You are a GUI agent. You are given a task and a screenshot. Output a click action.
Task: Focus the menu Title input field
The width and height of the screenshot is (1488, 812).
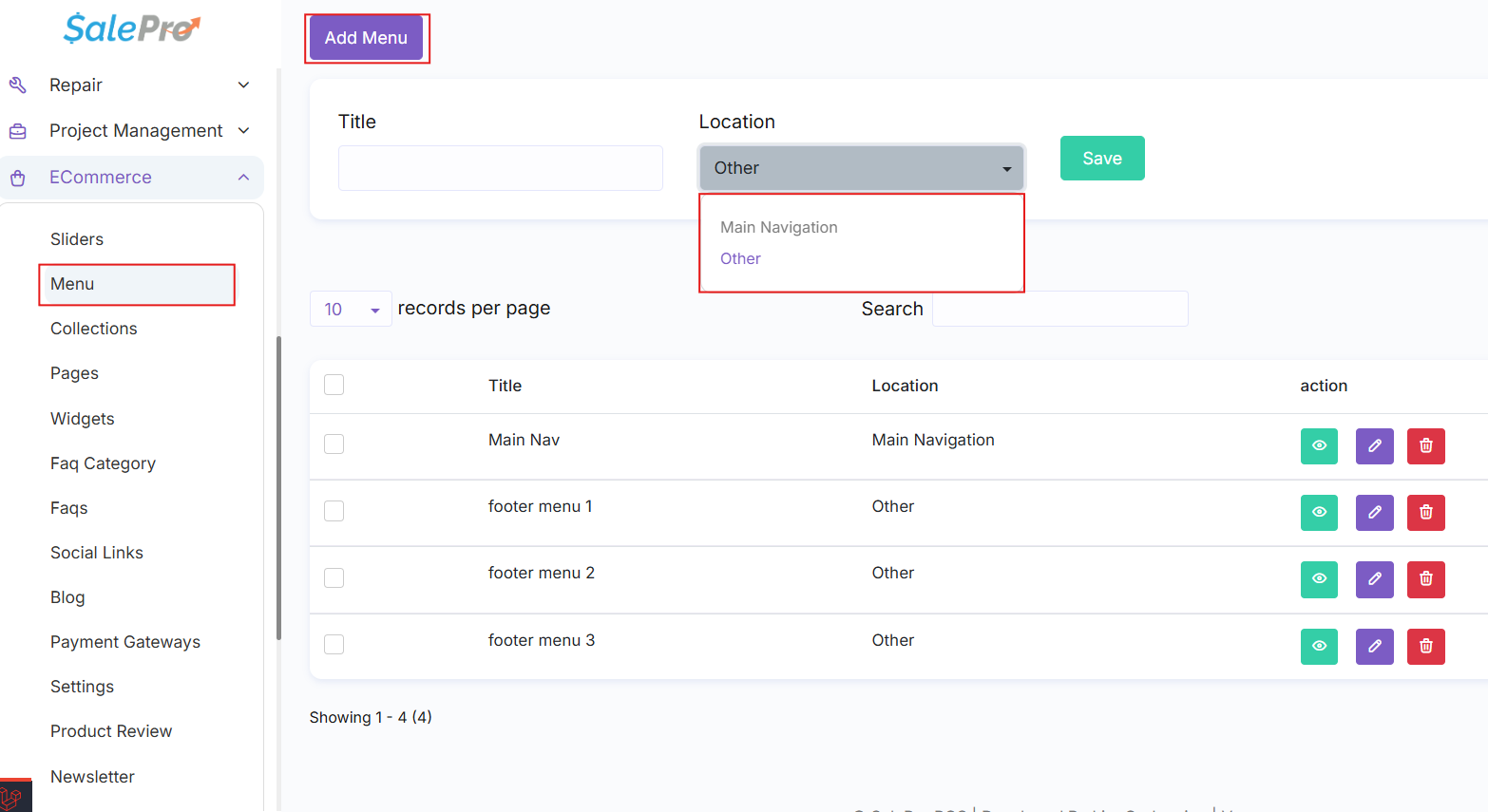coord(501,168)
